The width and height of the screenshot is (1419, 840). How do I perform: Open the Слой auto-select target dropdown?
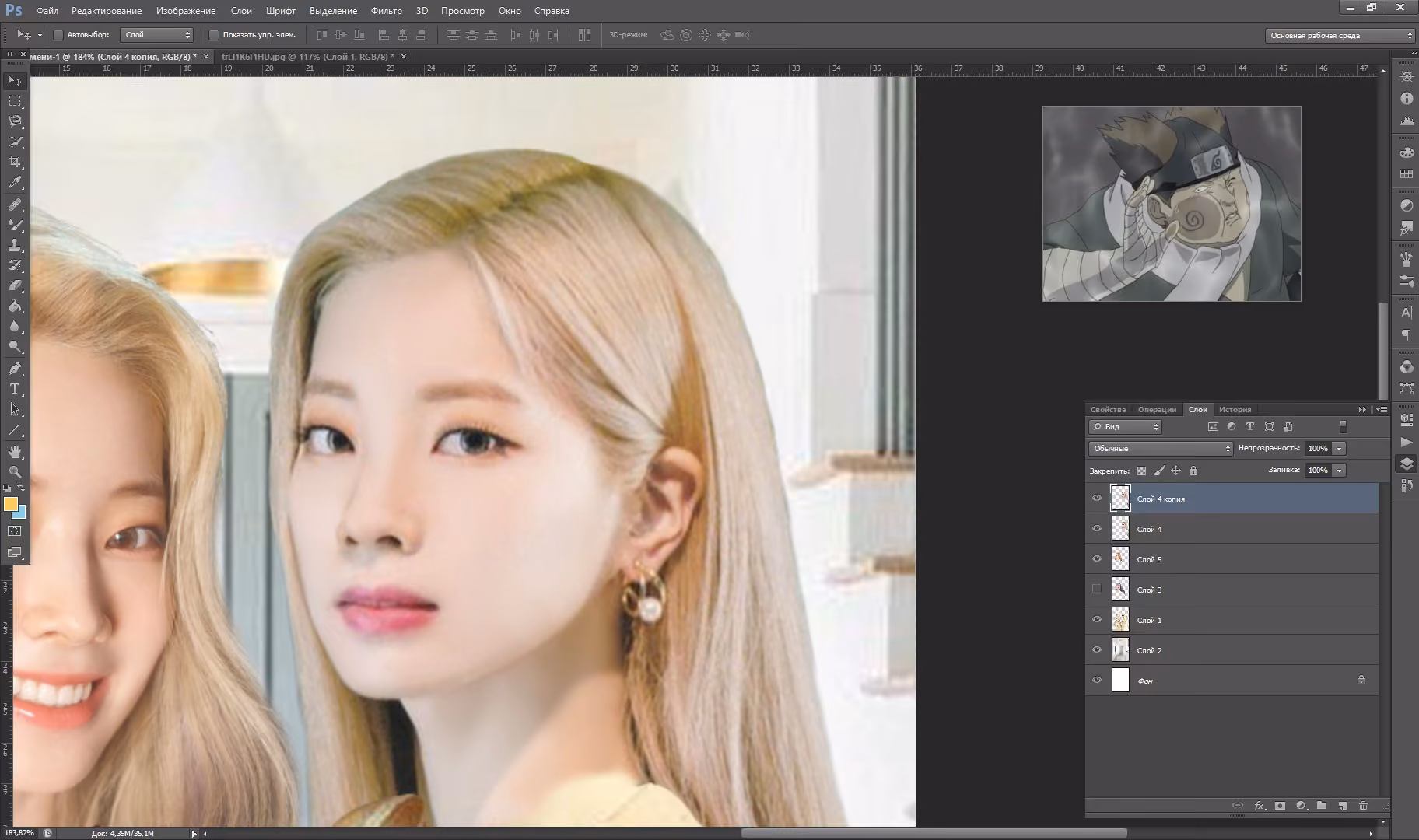[156, 35]
